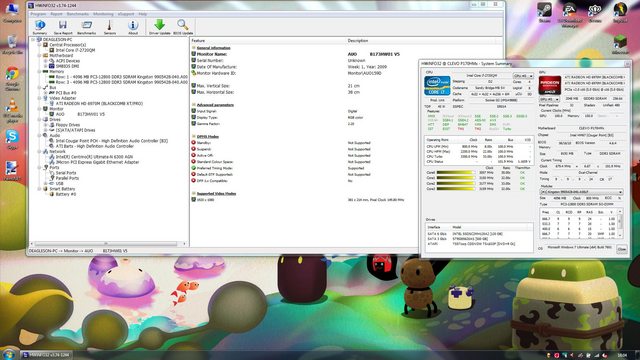Collapse the Memory tree node
Image resolution: width=640 pixels, height=360 pixels.
tap(40, 71)
